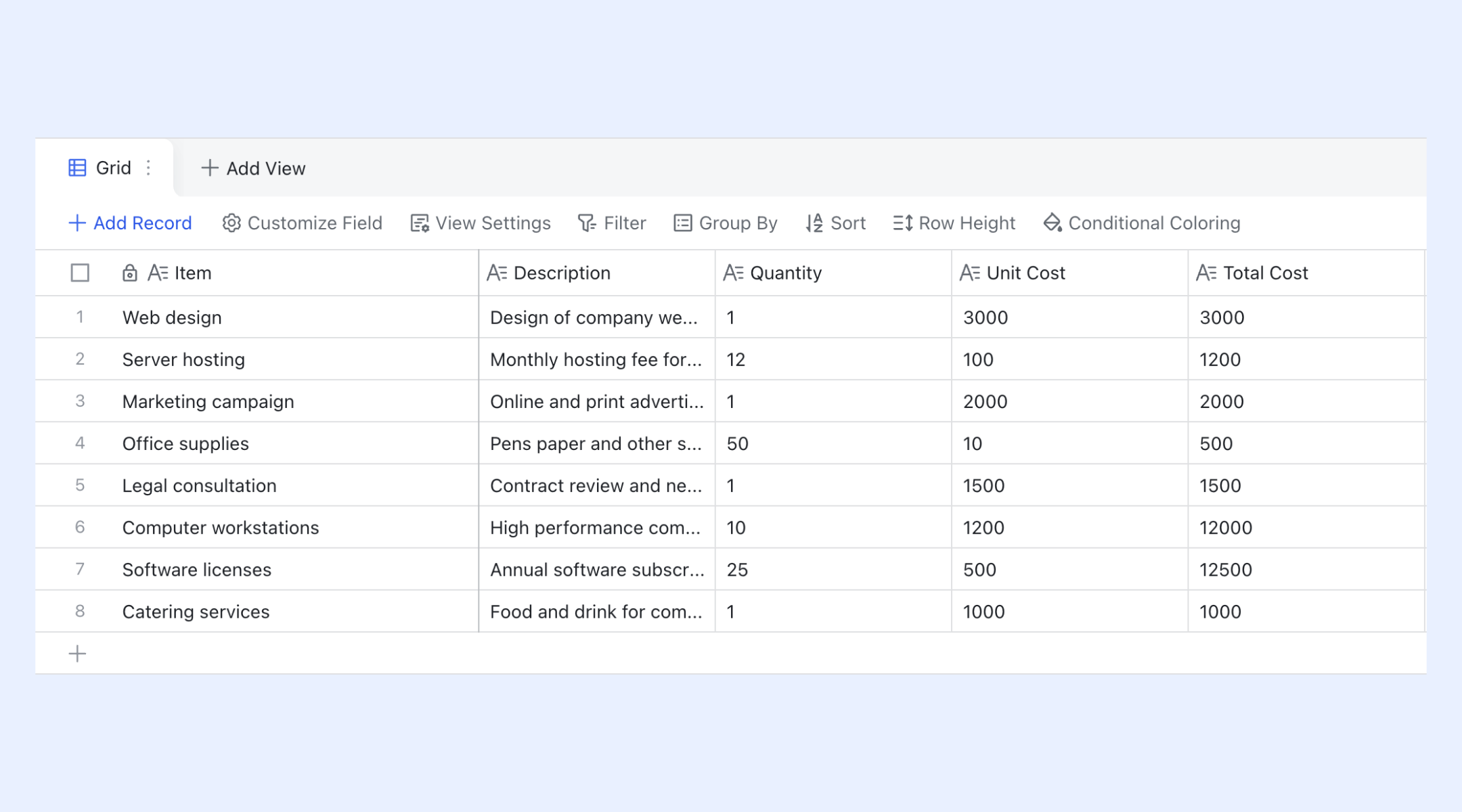Click the Add View tab
Screen dimensions: 1462x812
click(253, 168)
